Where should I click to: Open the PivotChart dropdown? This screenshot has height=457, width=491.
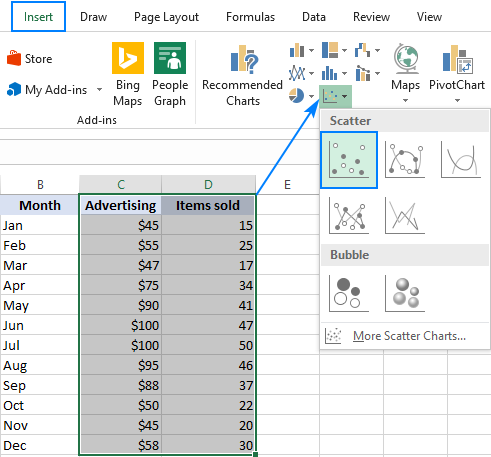pos(457,100)
